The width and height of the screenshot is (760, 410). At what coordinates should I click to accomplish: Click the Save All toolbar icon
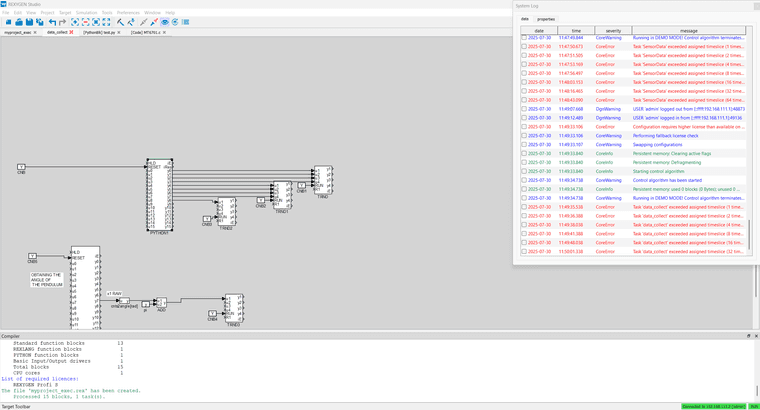point(40,22)
